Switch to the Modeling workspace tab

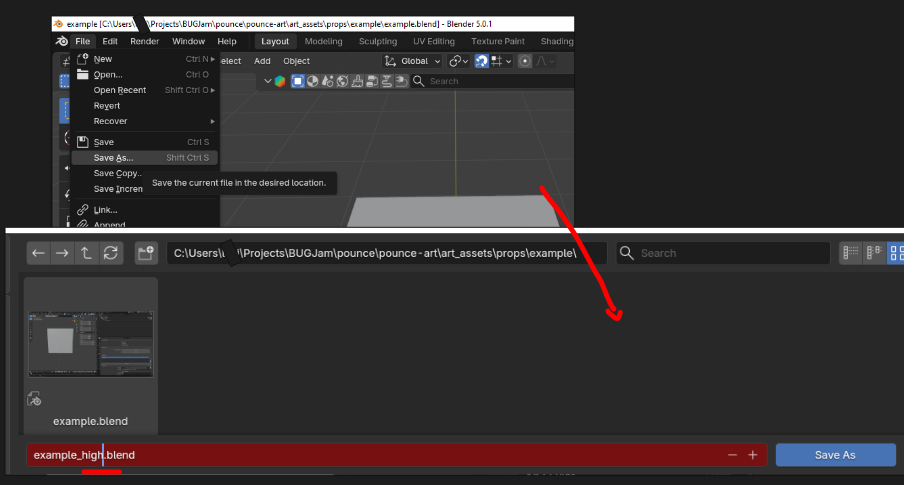(323, 41)
